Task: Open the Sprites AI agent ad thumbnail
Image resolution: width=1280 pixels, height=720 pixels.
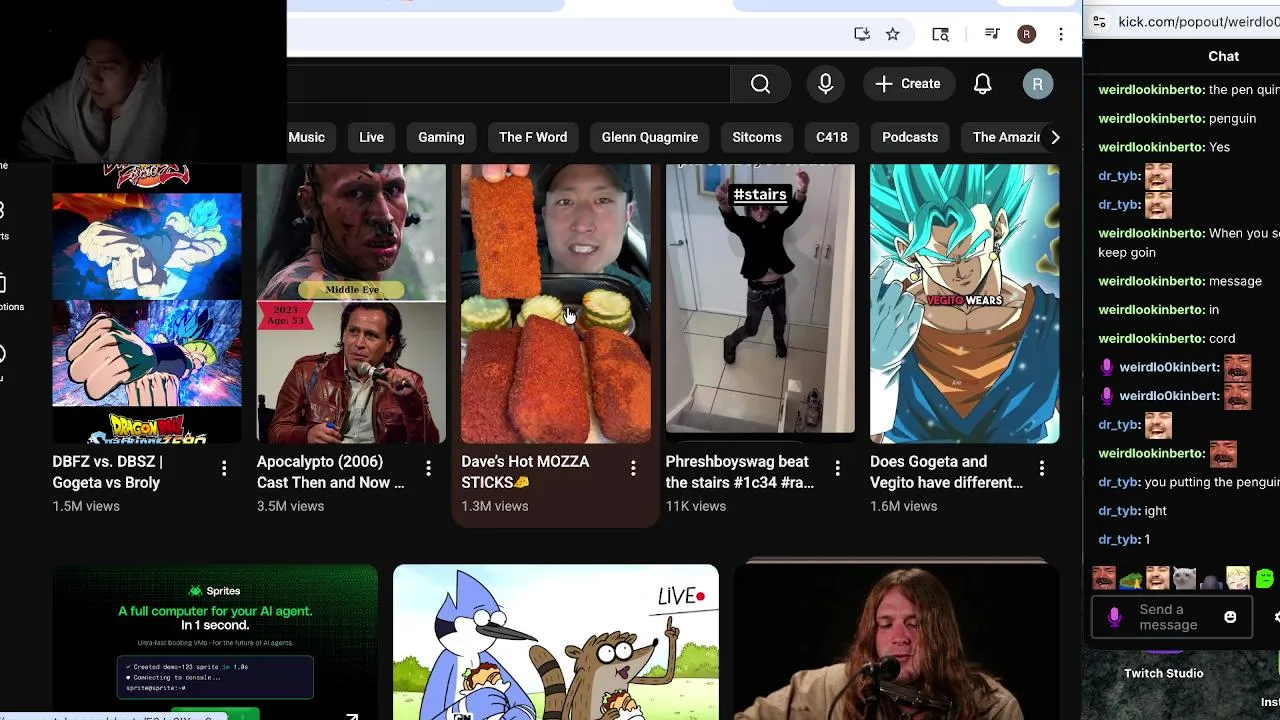Action: click(x=215, y=642)
